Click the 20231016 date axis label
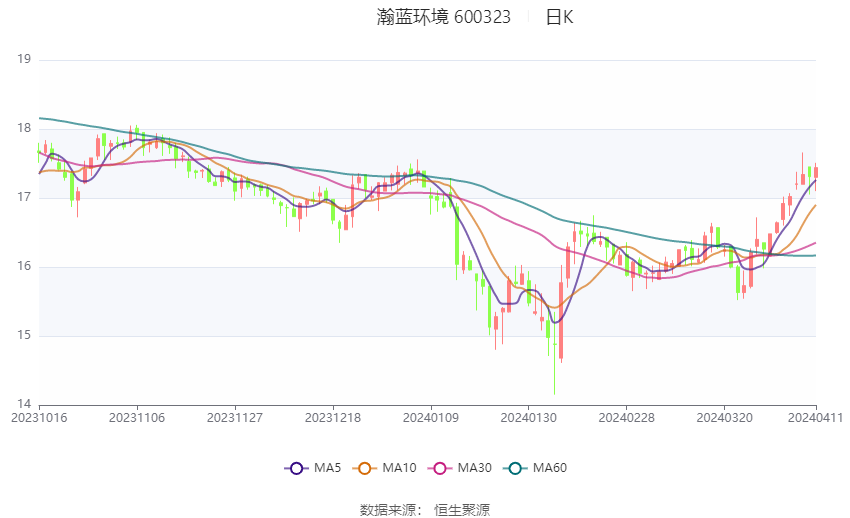Viewport: 850px width, 518px height. pos(38,417)
